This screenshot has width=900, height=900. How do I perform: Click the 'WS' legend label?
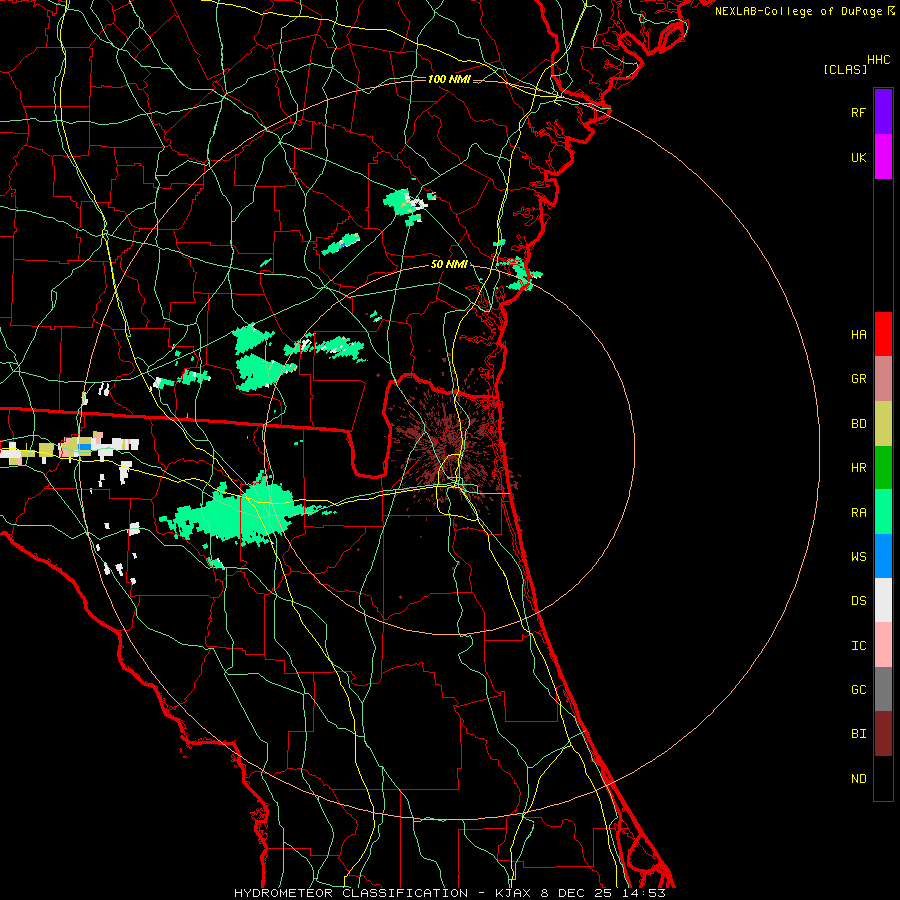pos(858,556)
